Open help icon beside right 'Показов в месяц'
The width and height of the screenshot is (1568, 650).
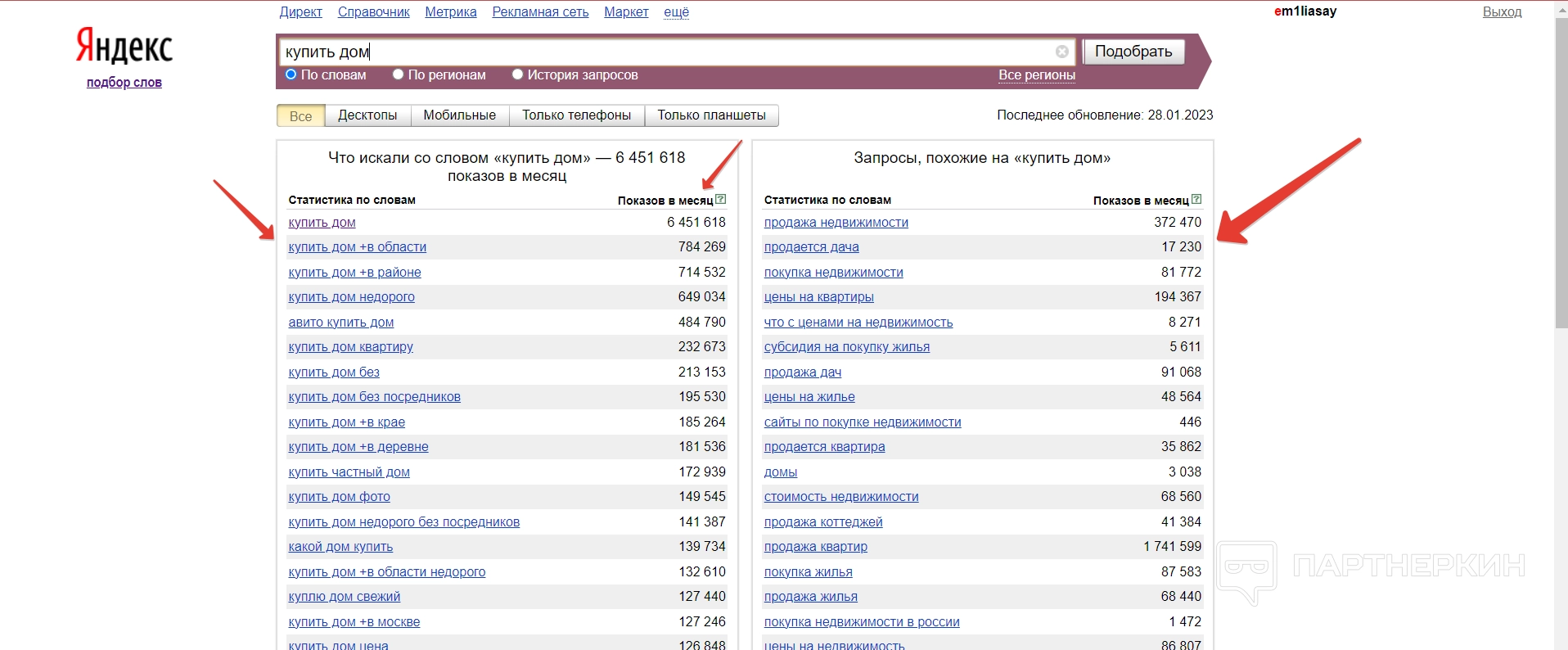[x=1196, y=199]
